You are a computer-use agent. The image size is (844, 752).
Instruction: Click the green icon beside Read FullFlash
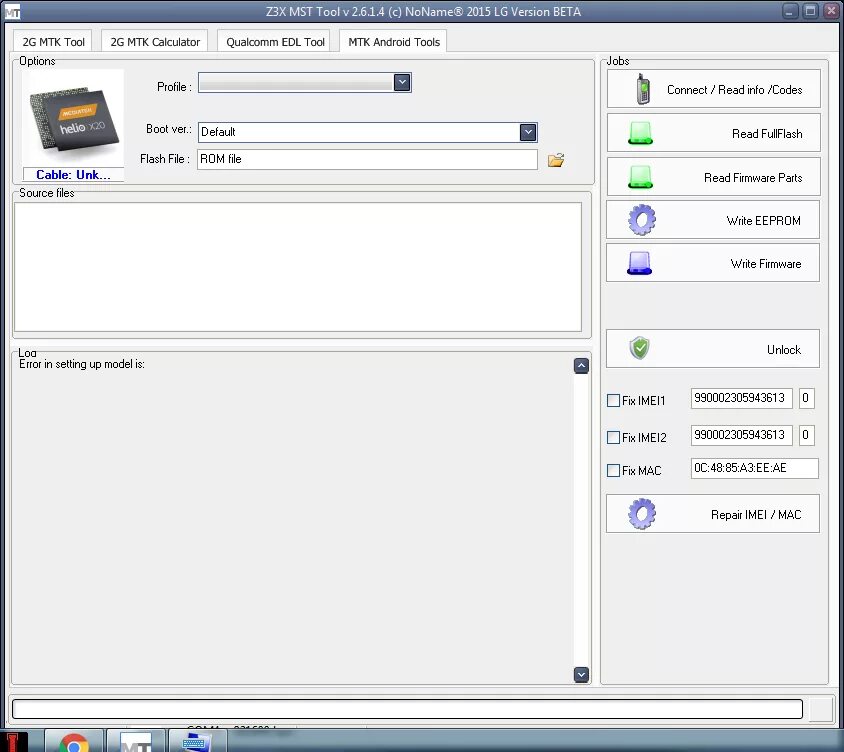pos(641,133)
